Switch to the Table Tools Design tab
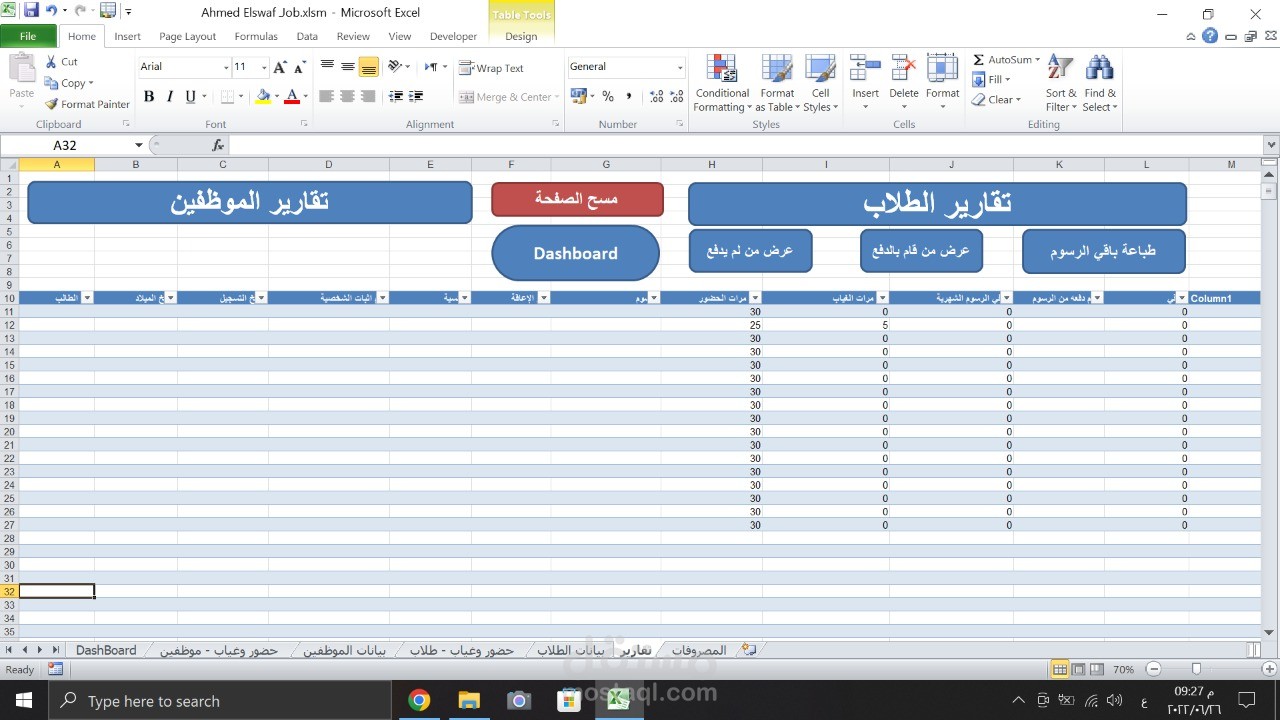Image resolution: width=1280 pixels, height=720 pixels. click(x=521, y=36)
